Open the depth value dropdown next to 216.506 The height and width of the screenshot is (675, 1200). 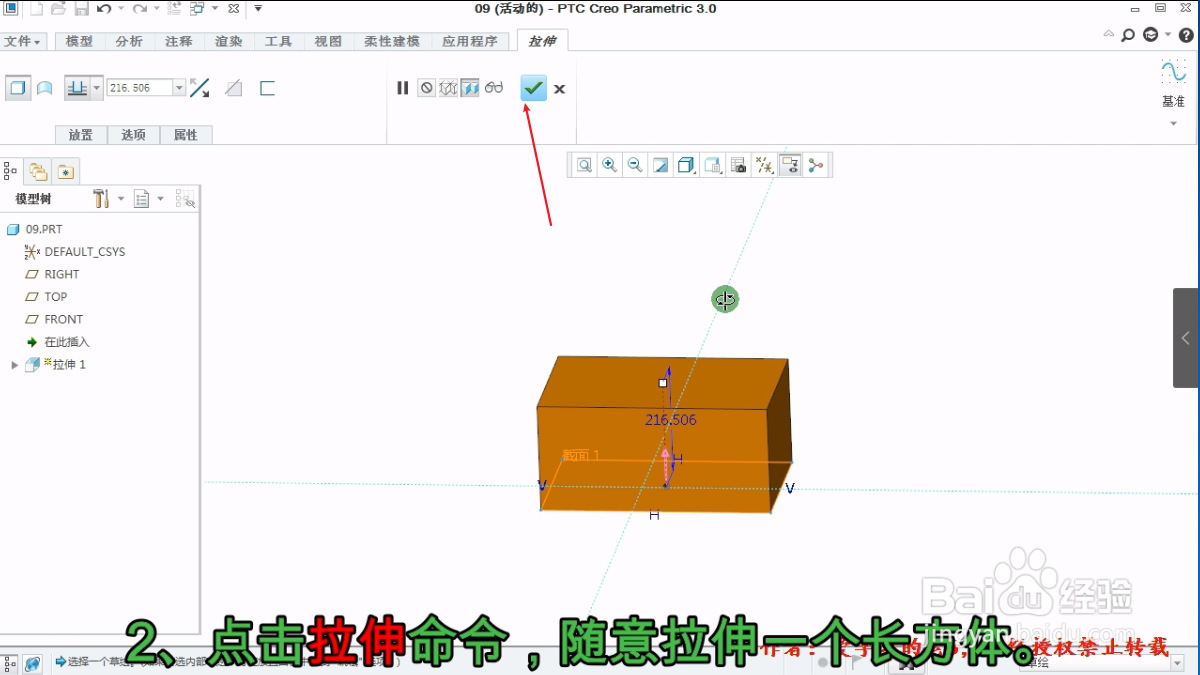(178, 88)
